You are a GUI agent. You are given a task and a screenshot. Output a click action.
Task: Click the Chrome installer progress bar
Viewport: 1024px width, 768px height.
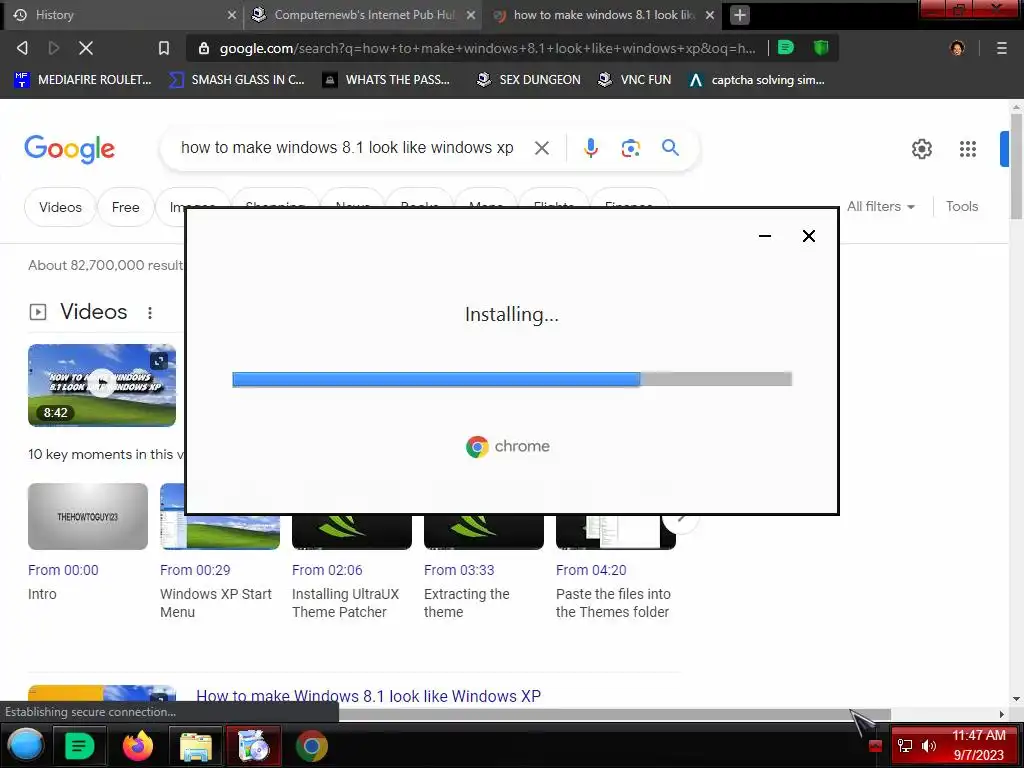pos(512,379)
